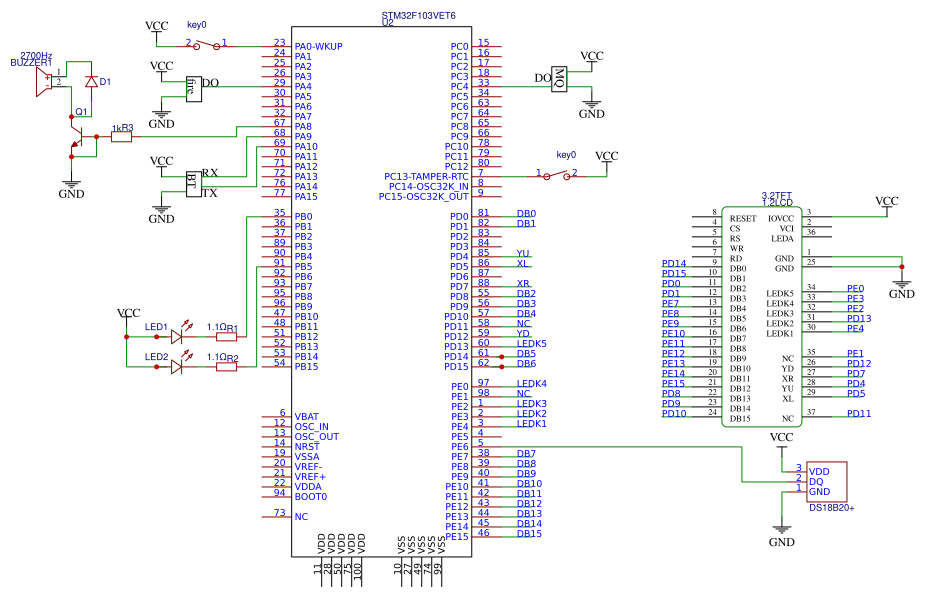The width and height of the screenshot is (925, 599).
Task: Click the PD10 net label beside LCD DB15
Action: 674,414
